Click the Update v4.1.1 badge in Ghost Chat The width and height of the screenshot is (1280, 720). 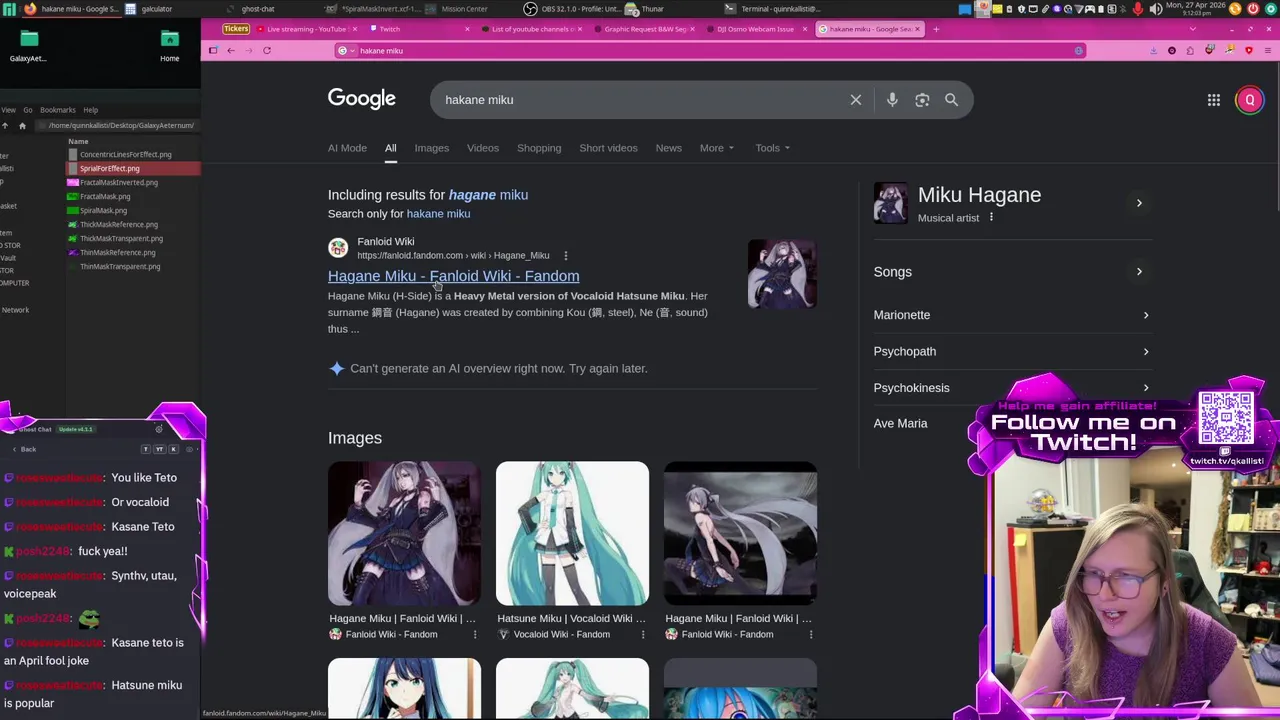[75, 429]
